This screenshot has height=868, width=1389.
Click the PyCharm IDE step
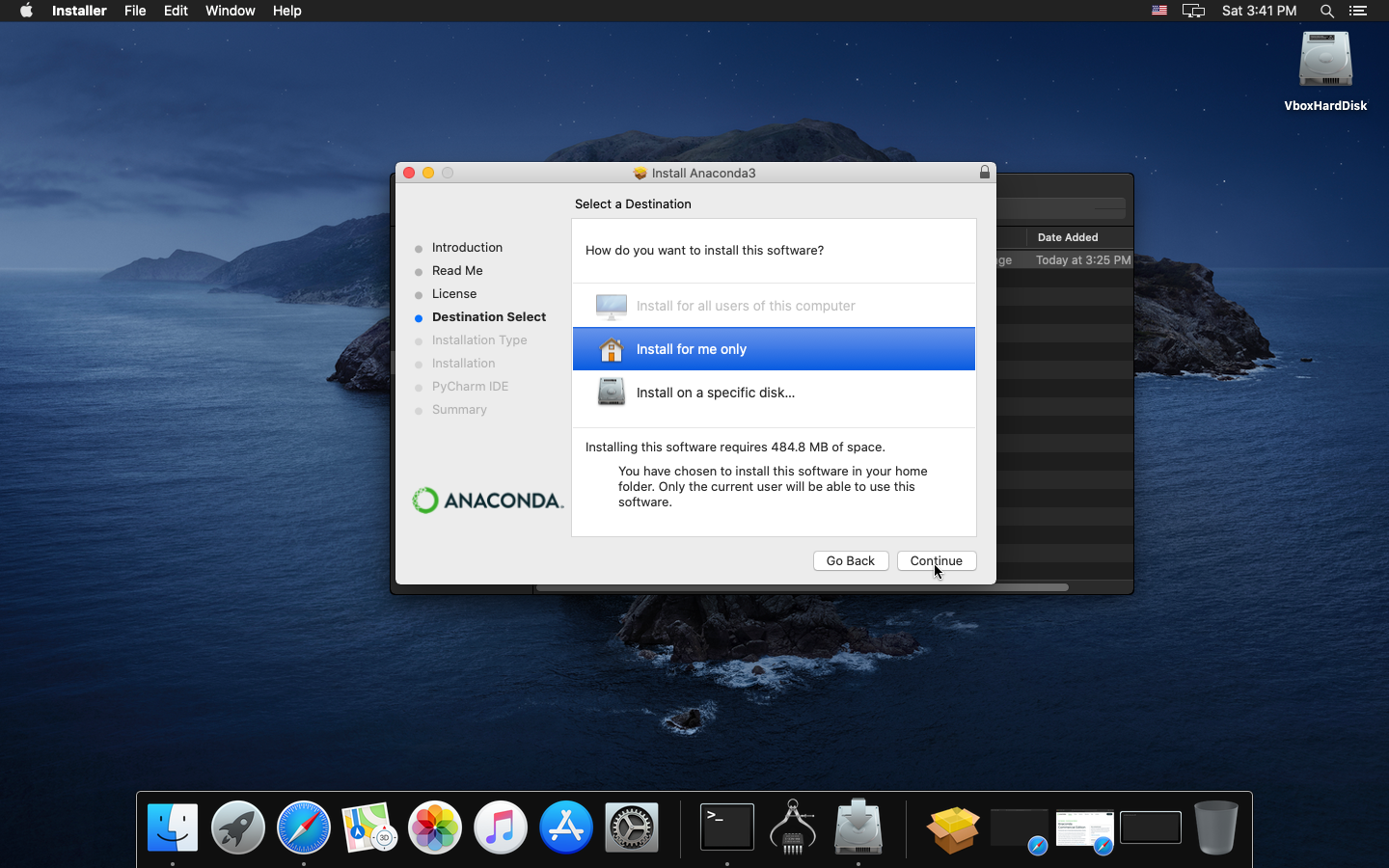(470, 387)
